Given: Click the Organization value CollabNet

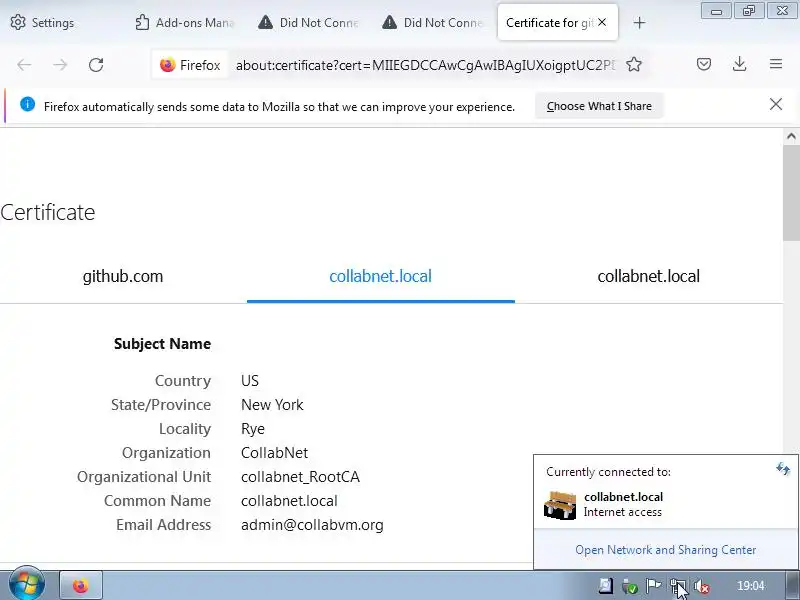Looking at the screenshot, I should pyautogui.click(x=274, y=453).
